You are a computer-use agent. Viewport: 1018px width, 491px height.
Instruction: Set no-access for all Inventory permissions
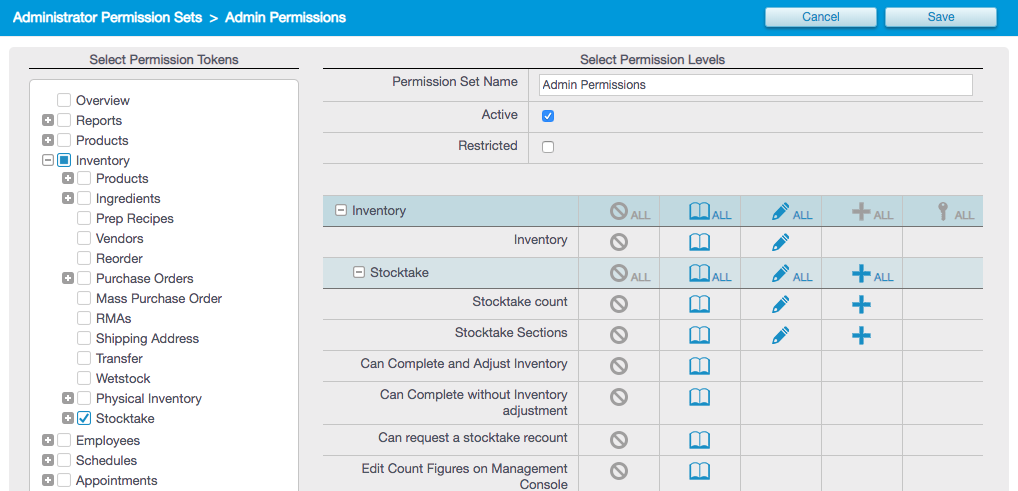click(629, 212)
